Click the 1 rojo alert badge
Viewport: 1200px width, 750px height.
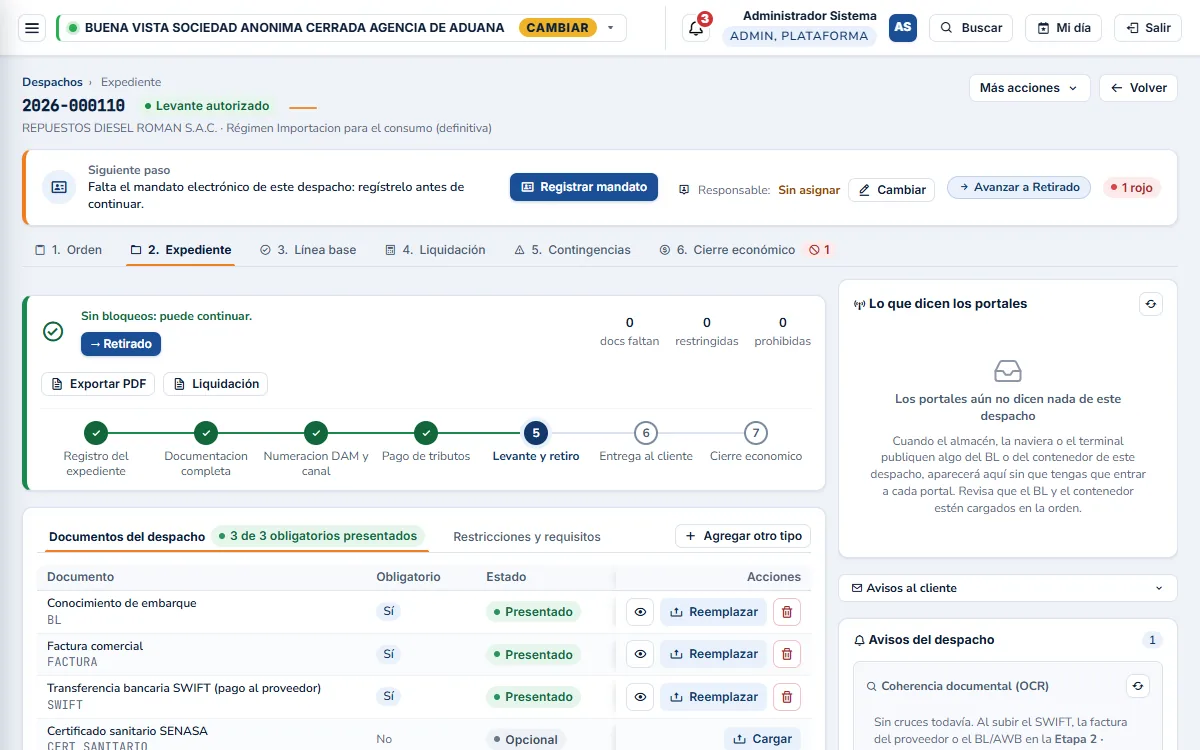tap(1132, 187)
